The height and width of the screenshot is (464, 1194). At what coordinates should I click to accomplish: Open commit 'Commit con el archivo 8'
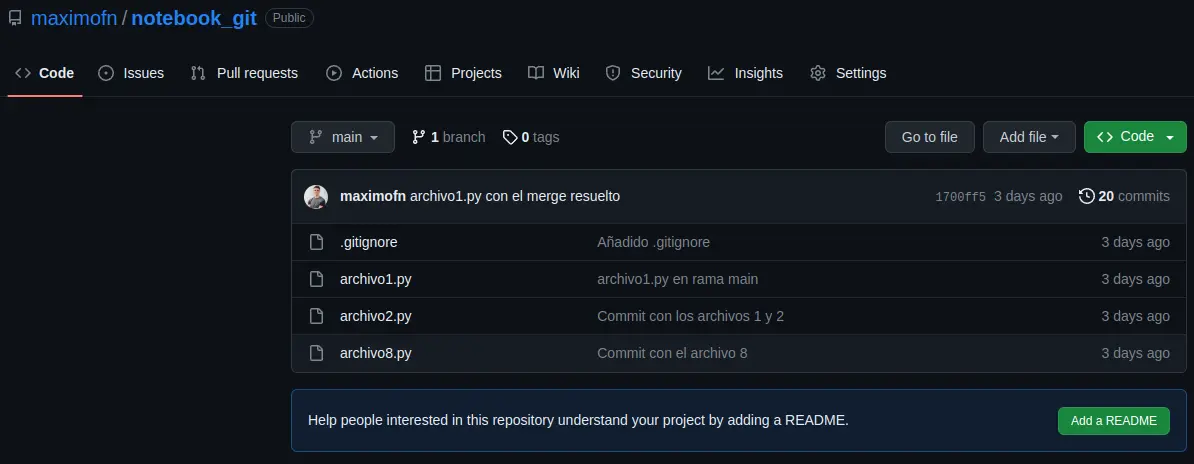(672, 354)
